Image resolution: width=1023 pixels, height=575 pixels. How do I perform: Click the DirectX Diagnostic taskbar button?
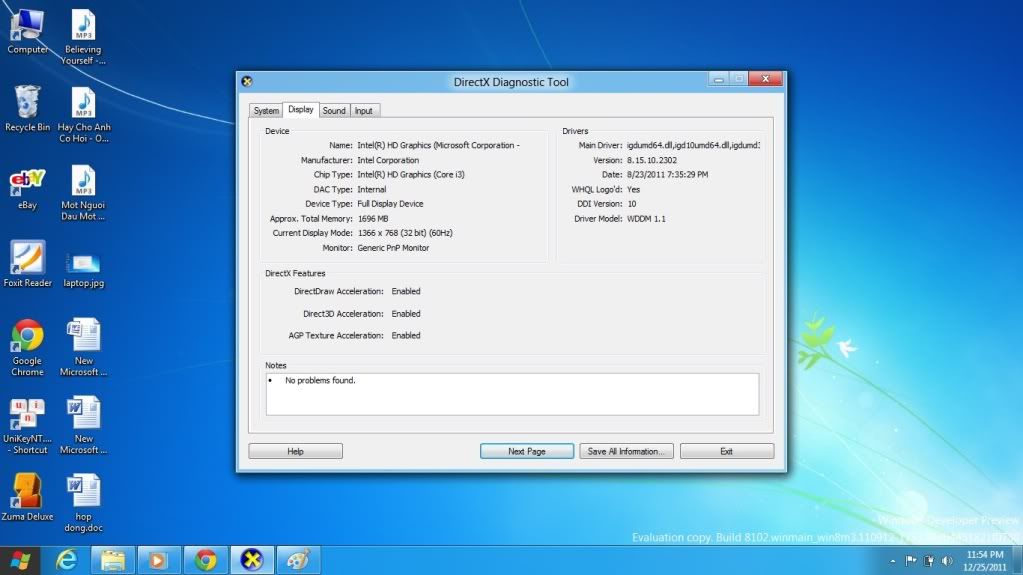252,560
